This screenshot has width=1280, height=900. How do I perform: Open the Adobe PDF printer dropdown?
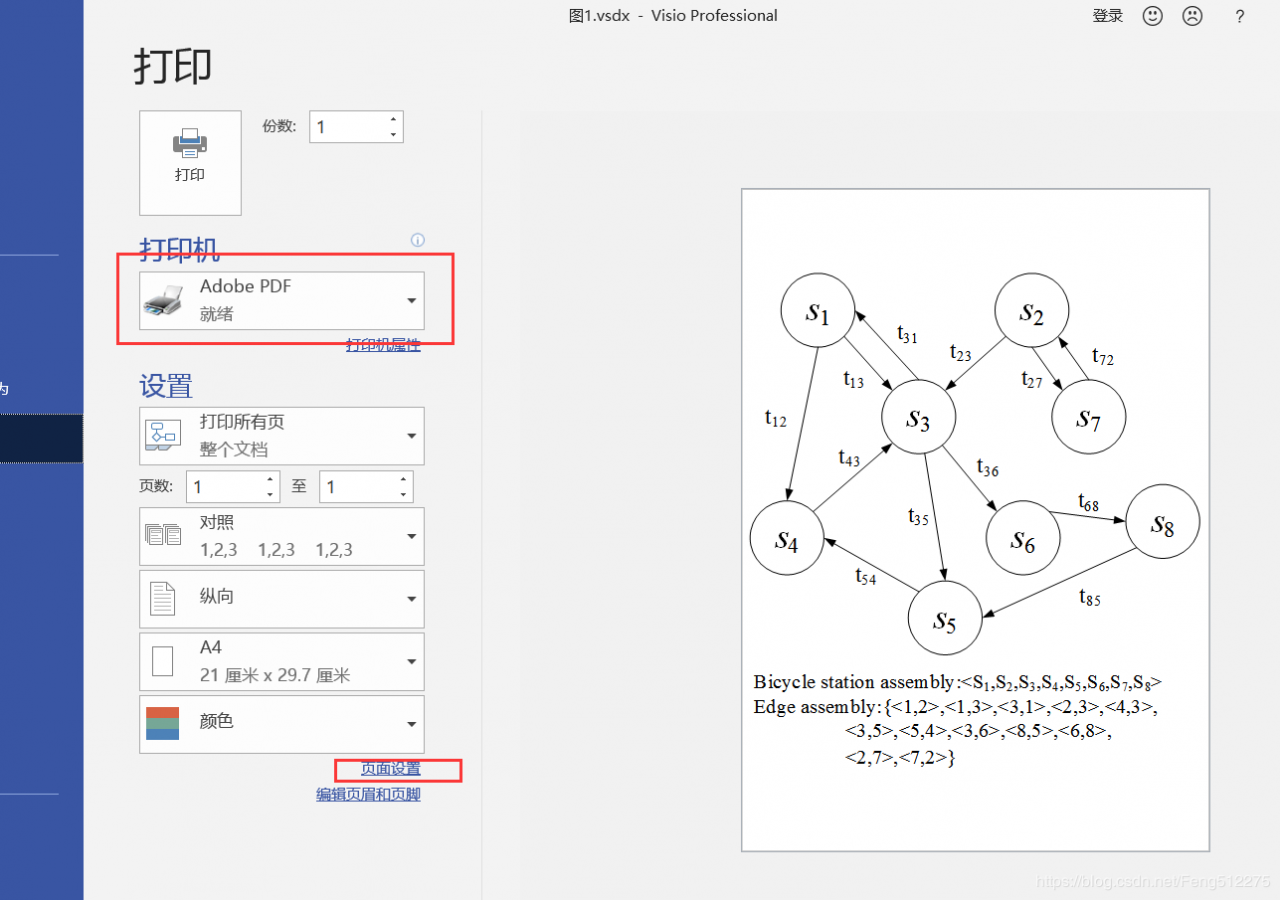[282, 300]
